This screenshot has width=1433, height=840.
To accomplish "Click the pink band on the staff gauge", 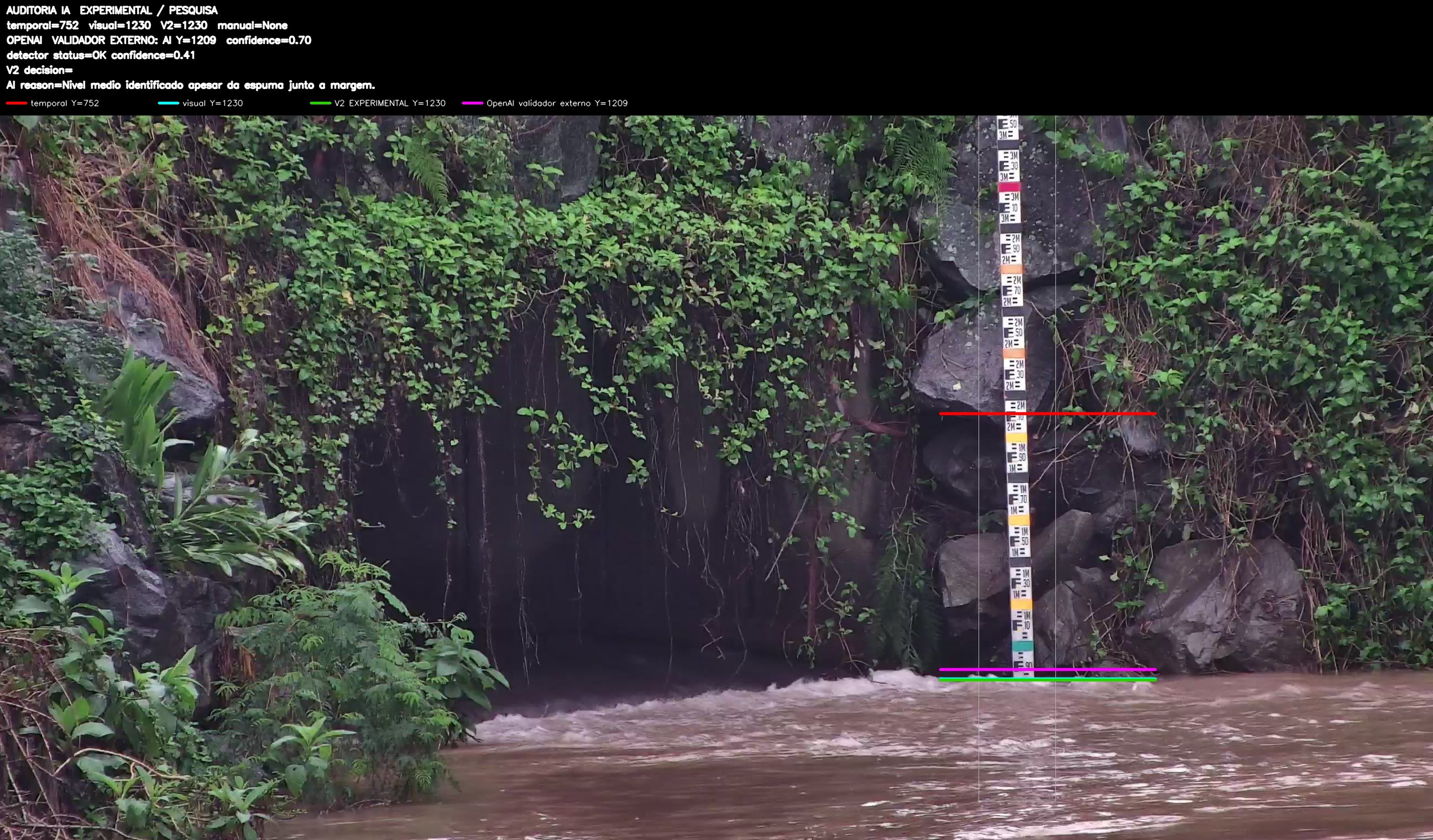I will click(x=1010, y=187).
